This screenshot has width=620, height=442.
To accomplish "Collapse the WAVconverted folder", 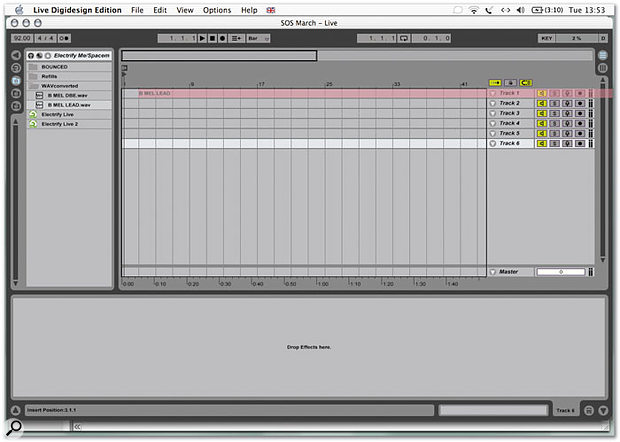I will [69, 86].
